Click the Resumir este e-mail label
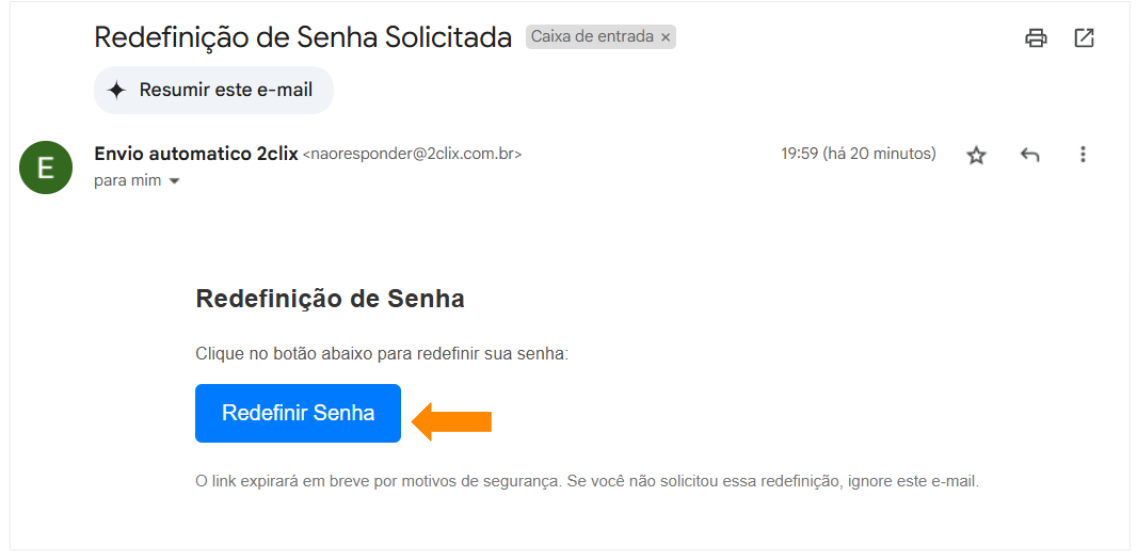Viewport: 1142px width, 552px height. [226, 90]
